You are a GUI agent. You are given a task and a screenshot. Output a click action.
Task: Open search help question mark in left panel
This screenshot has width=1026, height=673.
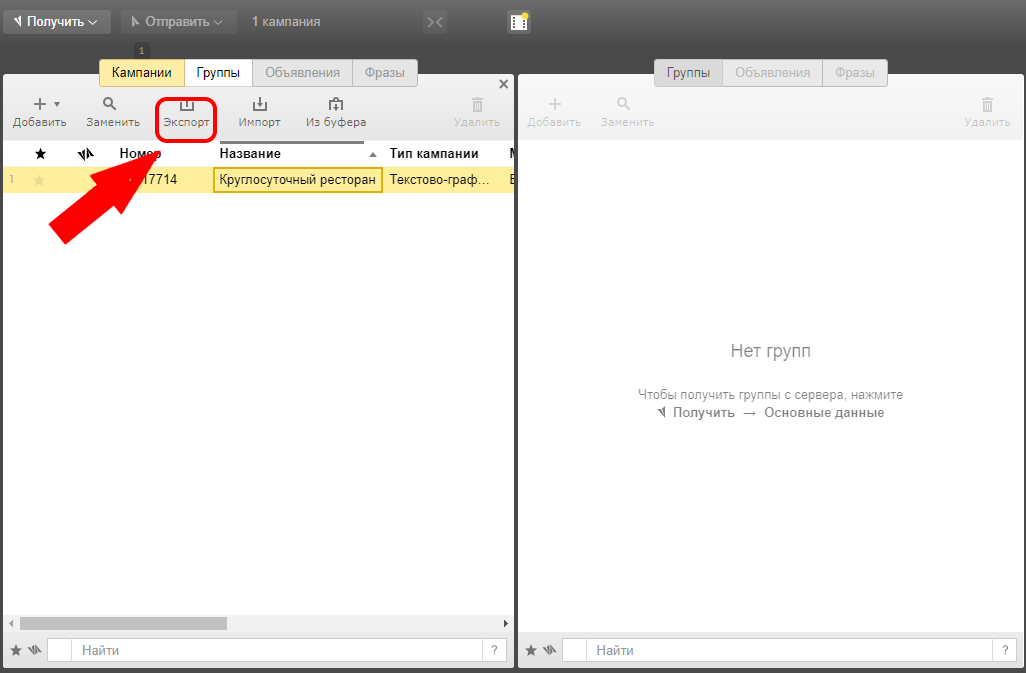[x=494, y=650]
